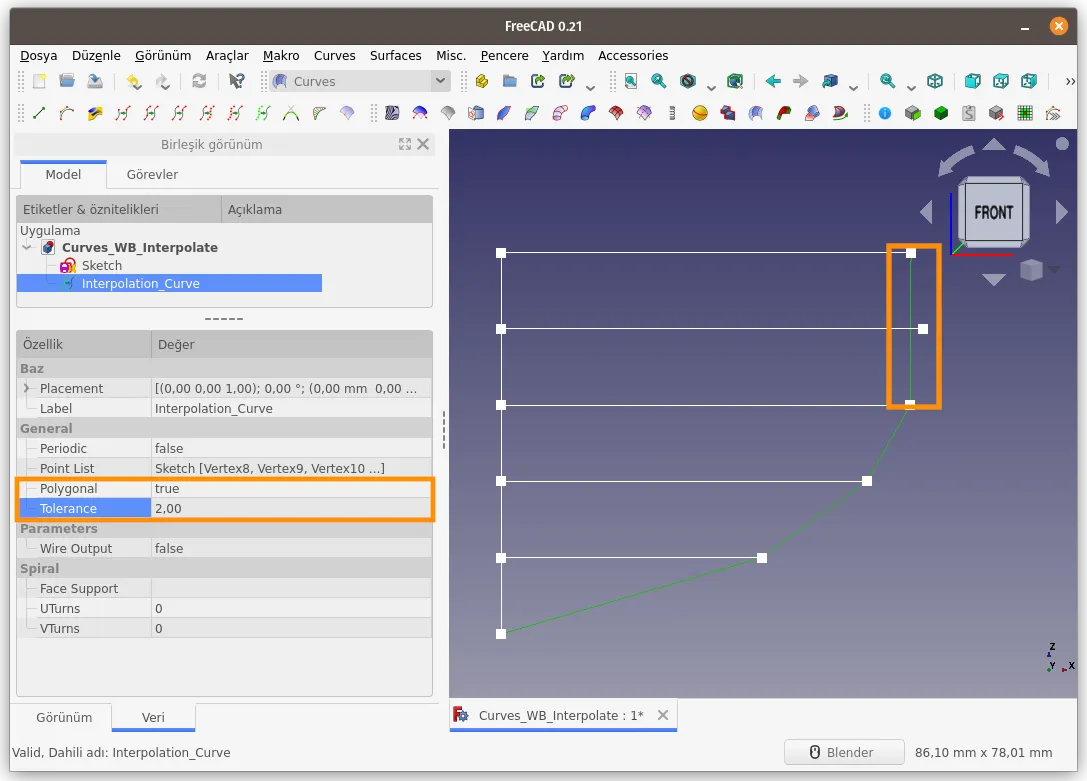Image resolution: width=1087 pixels, height=781 pixels.
Task: Switch to the Görevler tab
Action: click(x=152, y=175)
